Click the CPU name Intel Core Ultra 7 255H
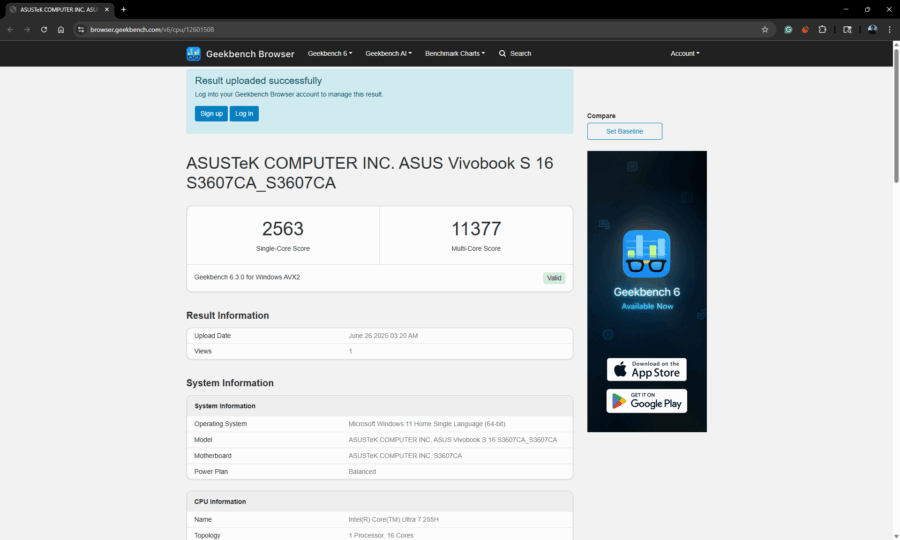 coord(393,519)
